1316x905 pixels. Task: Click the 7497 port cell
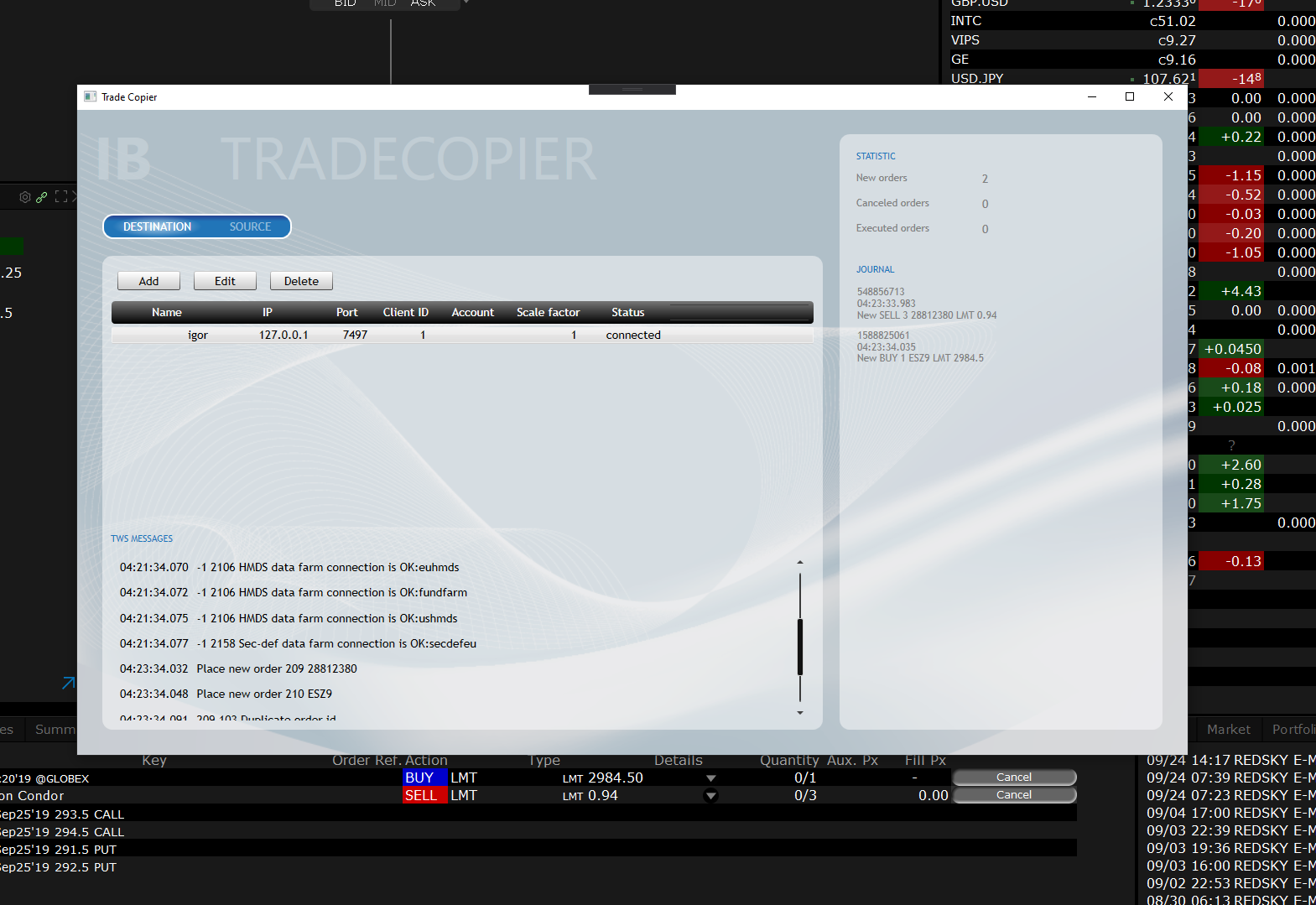(x=355, y=335)
